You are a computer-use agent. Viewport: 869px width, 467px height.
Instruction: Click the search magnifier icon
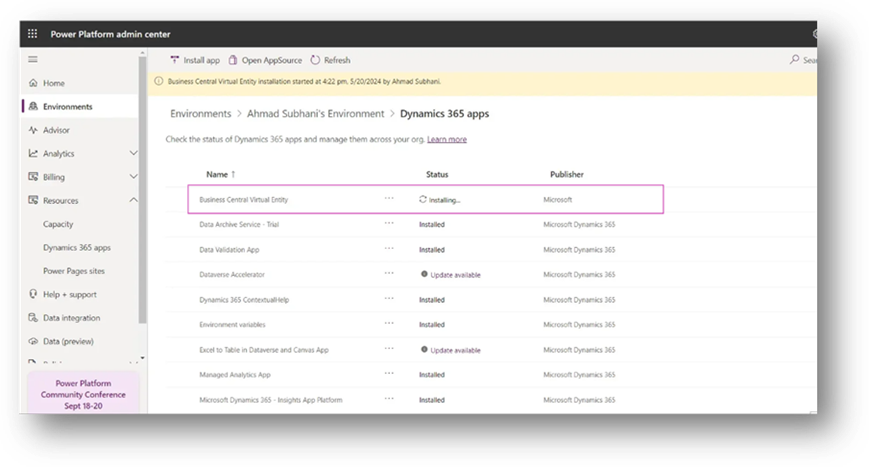point(794,59)
